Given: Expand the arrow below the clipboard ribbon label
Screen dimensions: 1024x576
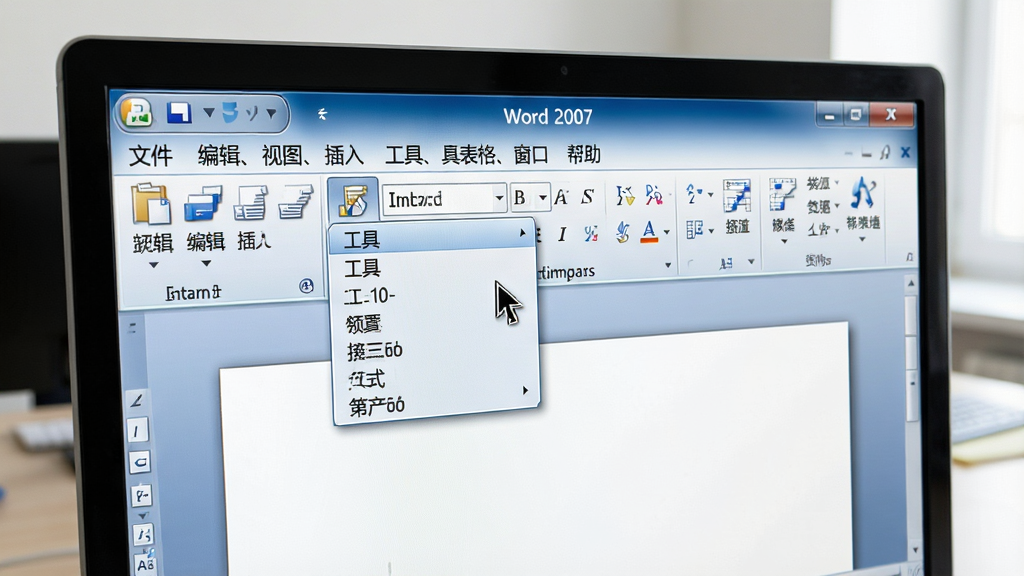Looking at the screenshot, I should [x=153, y=265].
